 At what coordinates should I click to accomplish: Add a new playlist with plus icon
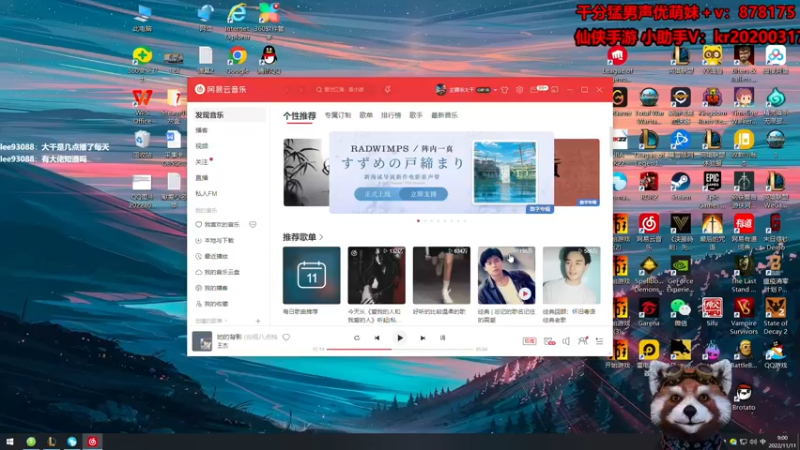click(x=258, y=321)
